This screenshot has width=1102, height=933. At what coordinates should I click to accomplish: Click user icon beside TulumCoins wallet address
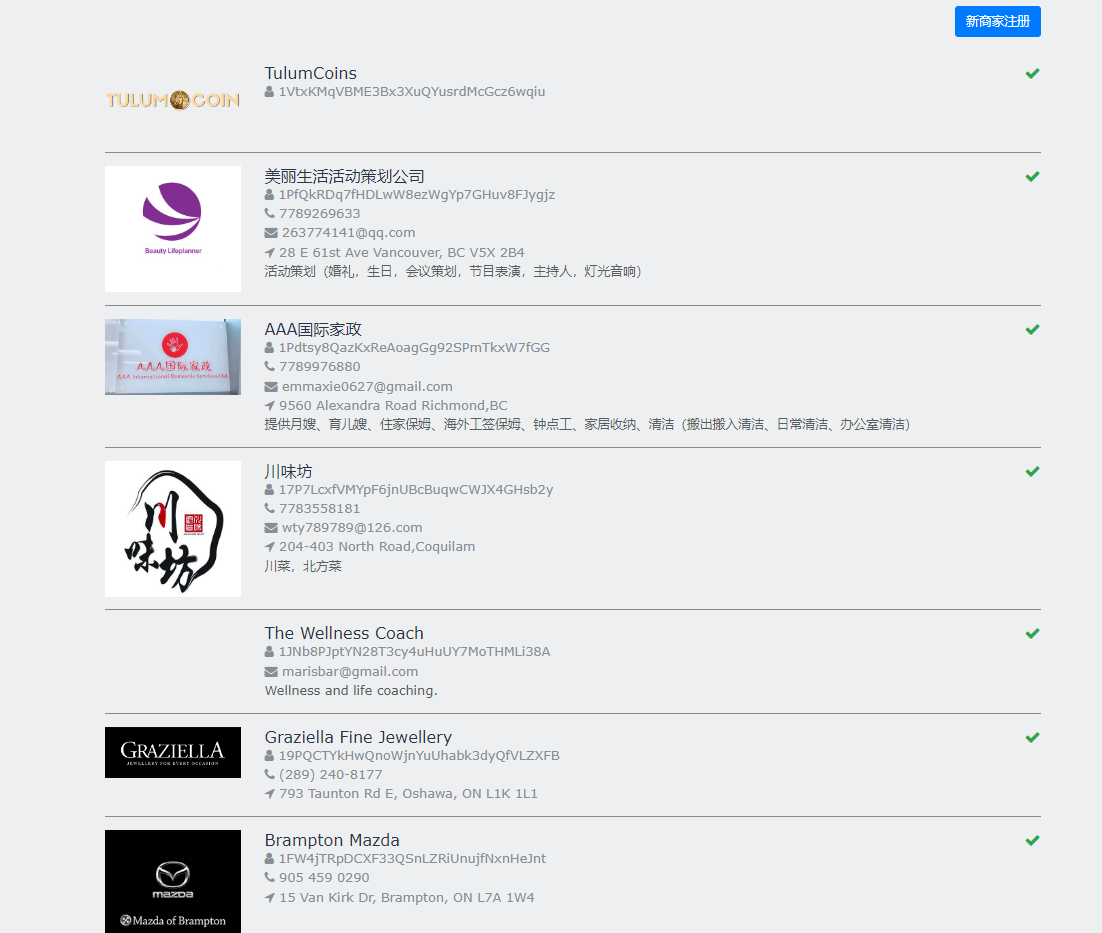coord(269,92)
